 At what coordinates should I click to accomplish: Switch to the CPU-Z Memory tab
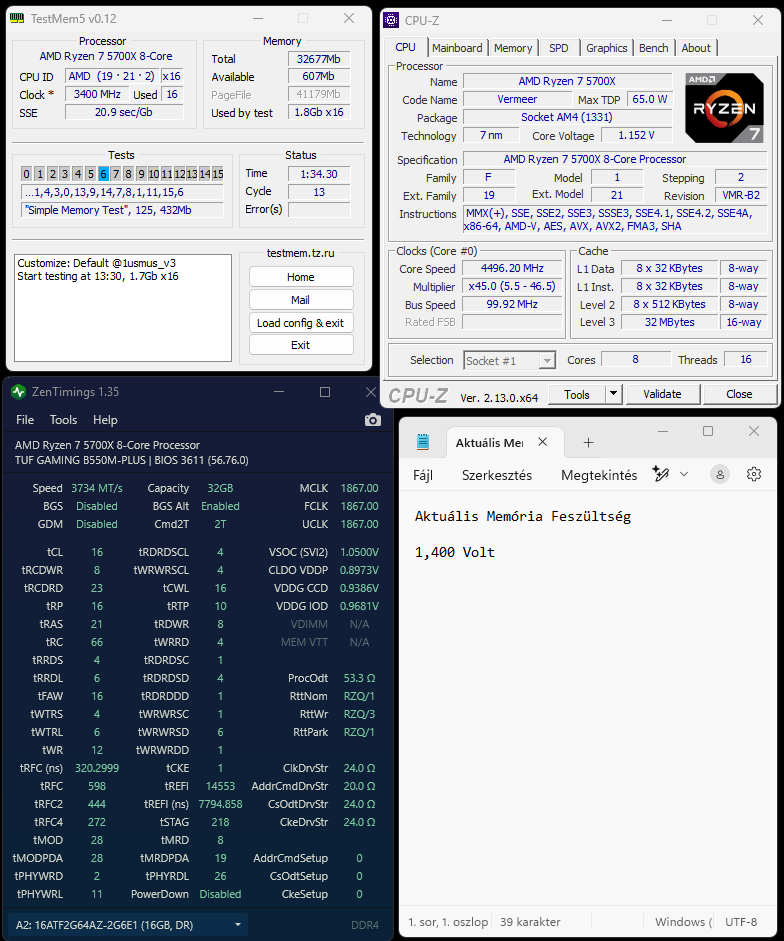point(513,48)
